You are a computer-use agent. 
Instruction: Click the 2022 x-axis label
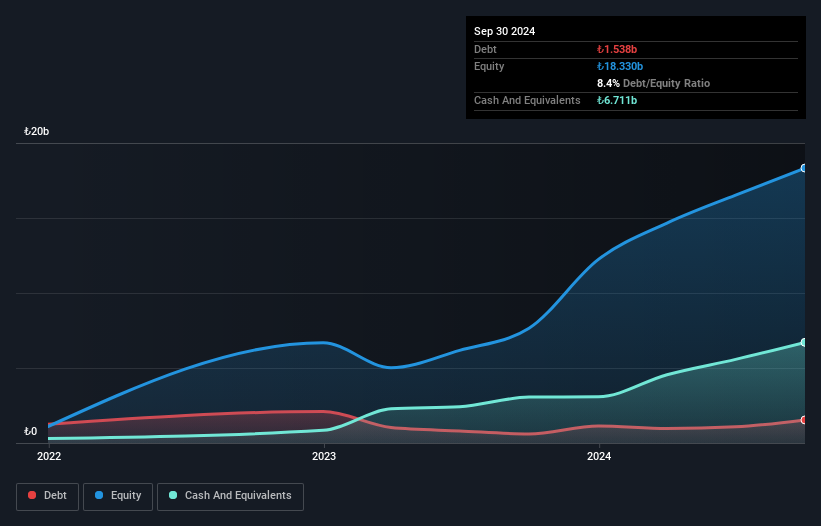(49, 456)
